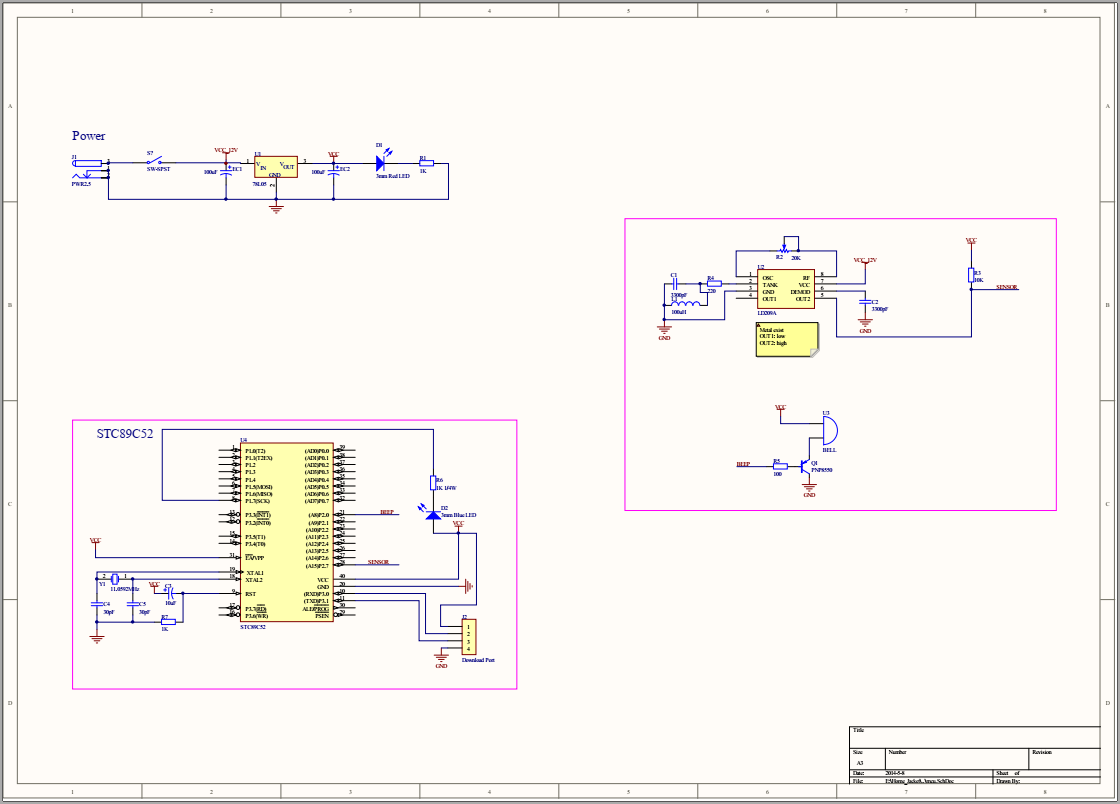Select the 3mm Blue LED D2
1120x804 pixels.
point(433,513)
